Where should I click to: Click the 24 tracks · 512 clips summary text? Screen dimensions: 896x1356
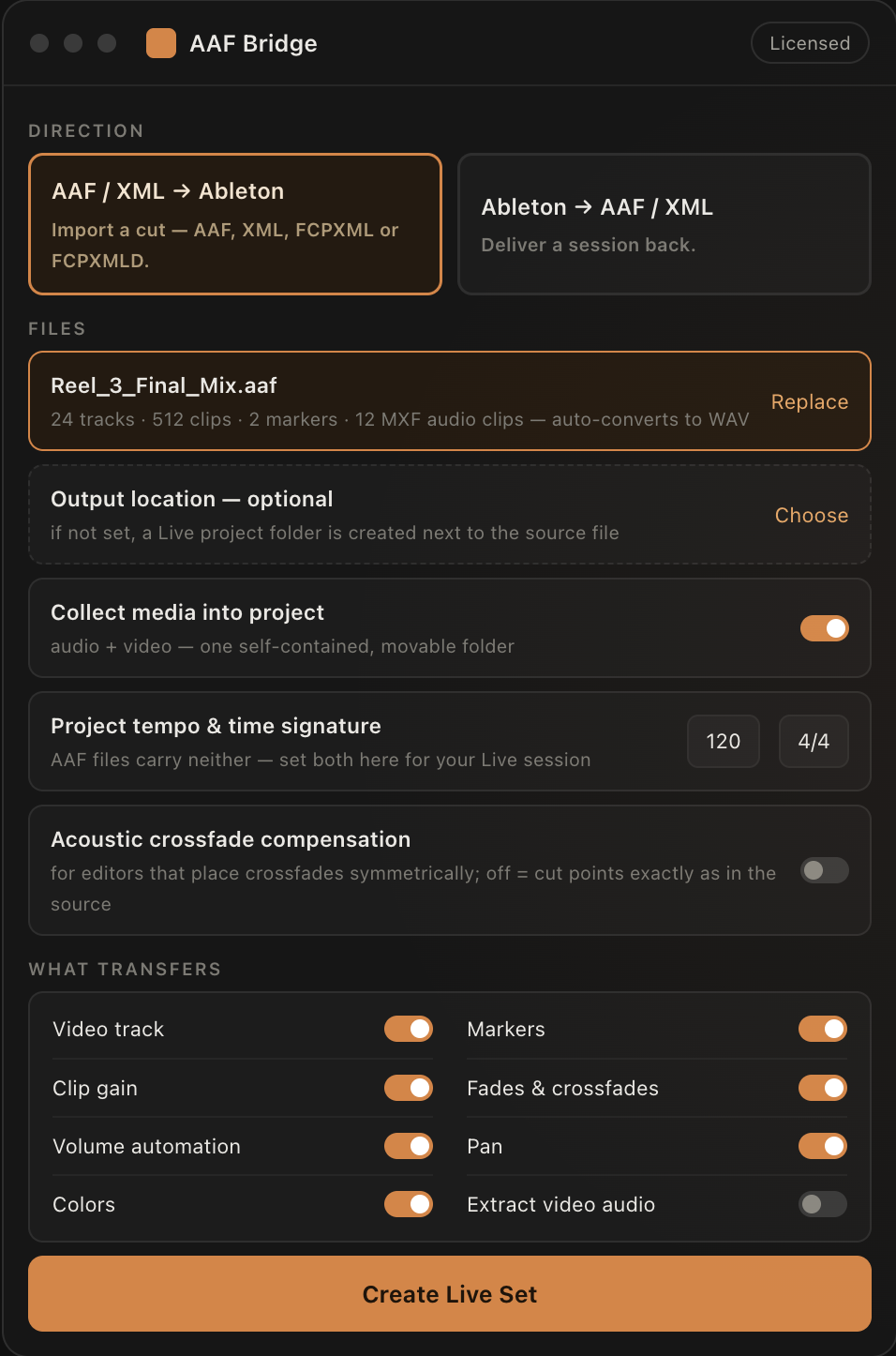click(x=400, y=419)
